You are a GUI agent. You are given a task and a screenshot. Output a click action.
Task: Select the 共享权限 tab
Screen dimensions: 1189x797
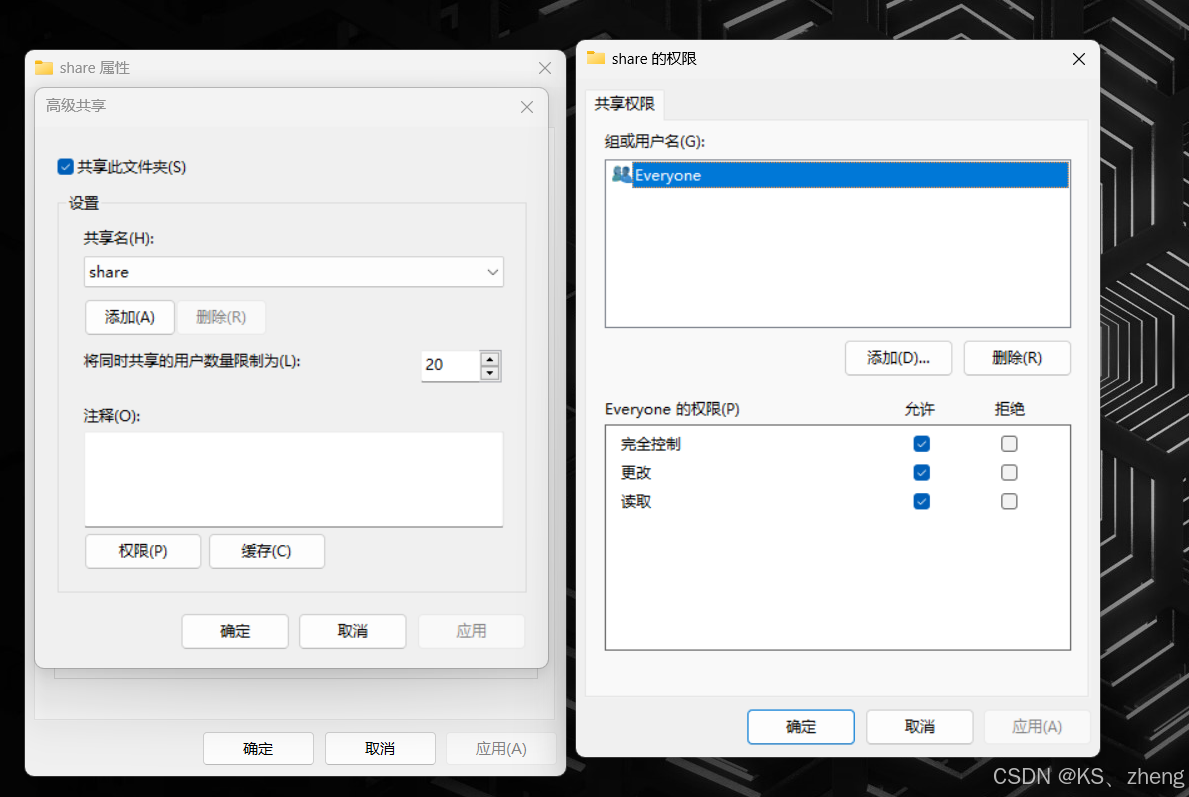click(624, 104)
